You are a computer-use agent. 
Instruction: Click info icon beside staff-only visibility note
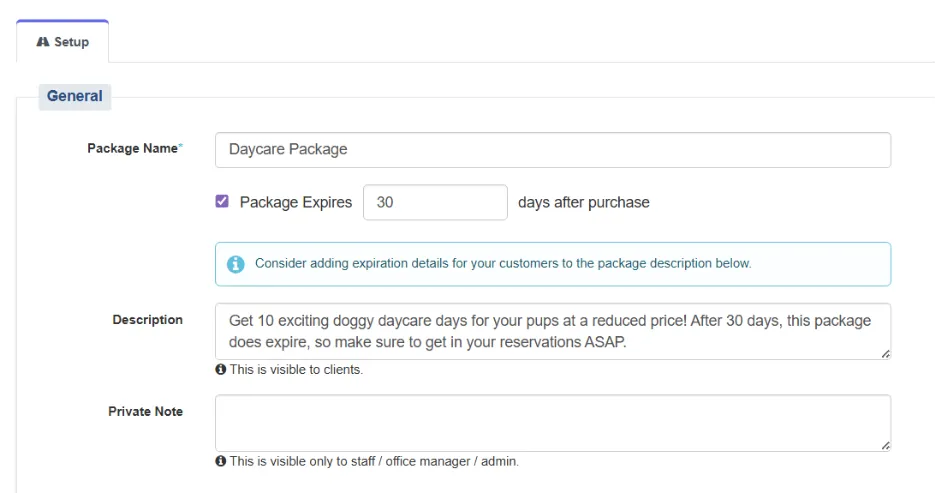coord(220,461)
